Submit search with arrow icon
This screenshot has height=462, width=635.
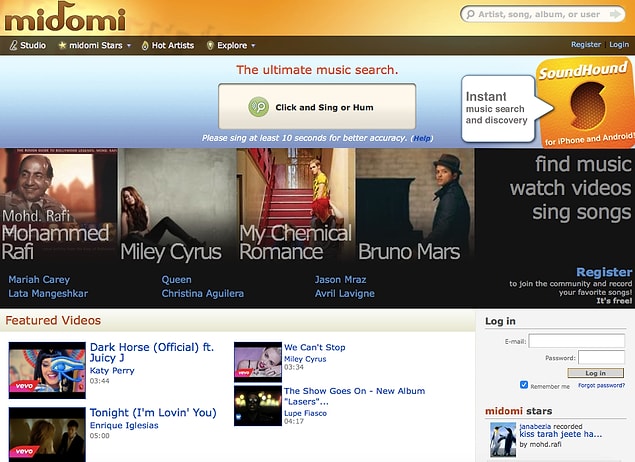pyautogui.click(x=615, y=14)
